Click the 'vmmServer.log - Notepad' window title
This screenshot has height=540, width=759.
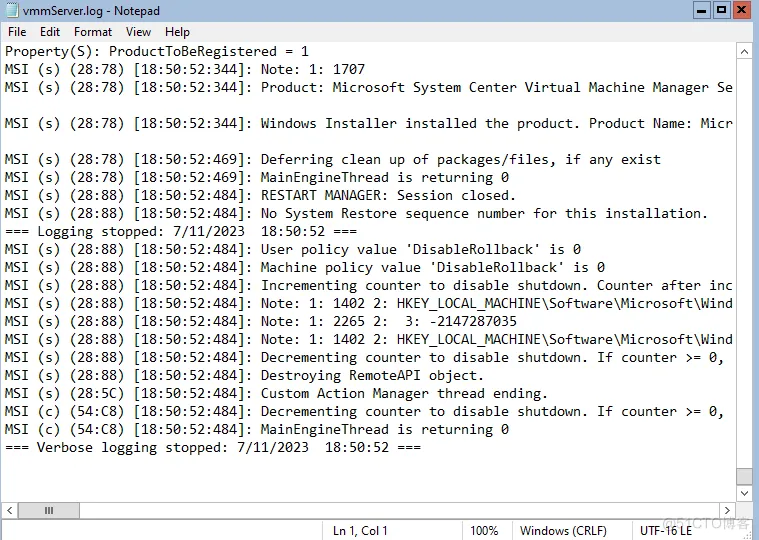coord(91,11)
